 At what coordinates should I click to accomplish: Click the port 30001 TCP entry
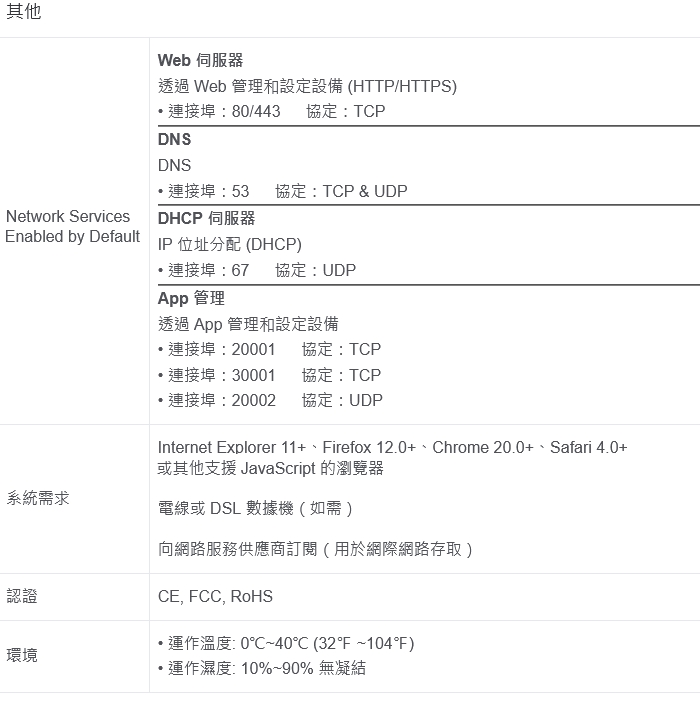[x=270, y=375]
